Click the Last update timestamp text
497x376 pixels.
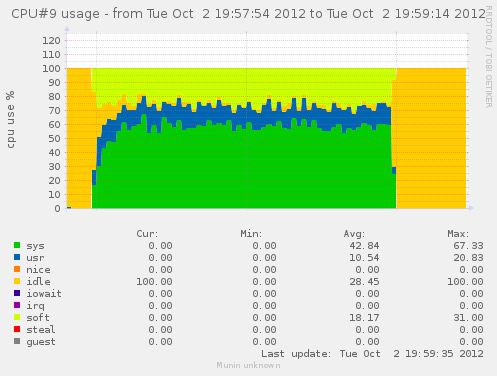point(372,354)
